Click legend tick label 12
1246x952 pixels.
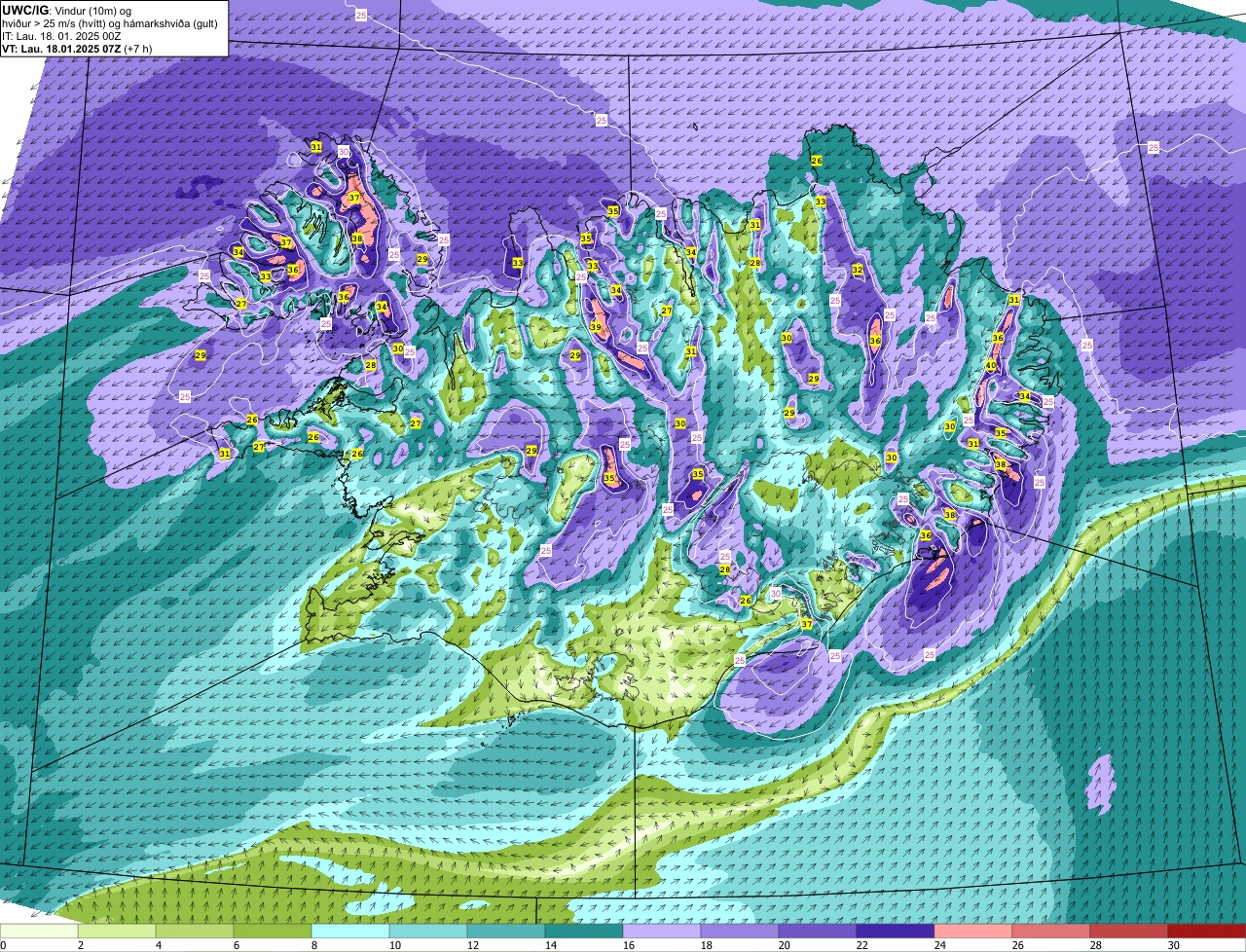[472, 945]
